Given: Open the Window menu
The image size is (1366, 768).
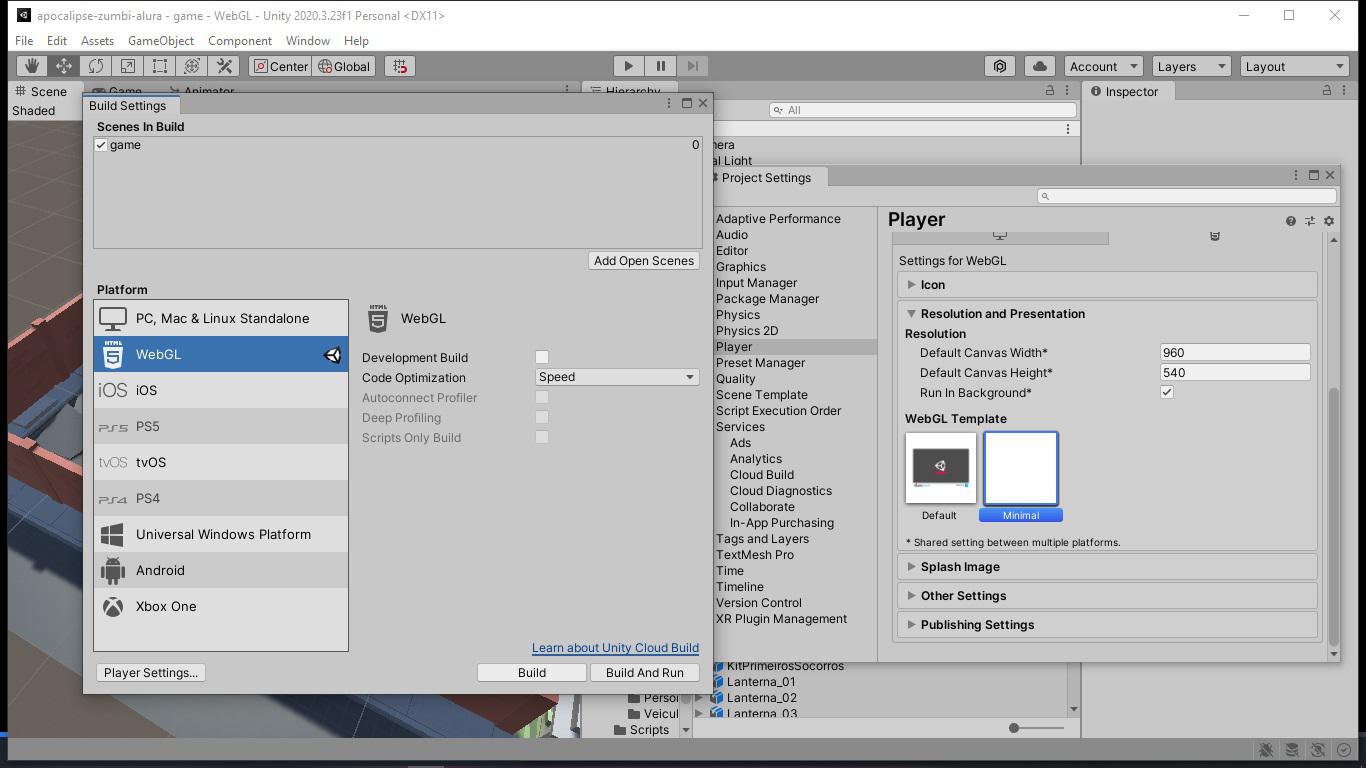Looking at the screenshot, I should click(308, 40).
